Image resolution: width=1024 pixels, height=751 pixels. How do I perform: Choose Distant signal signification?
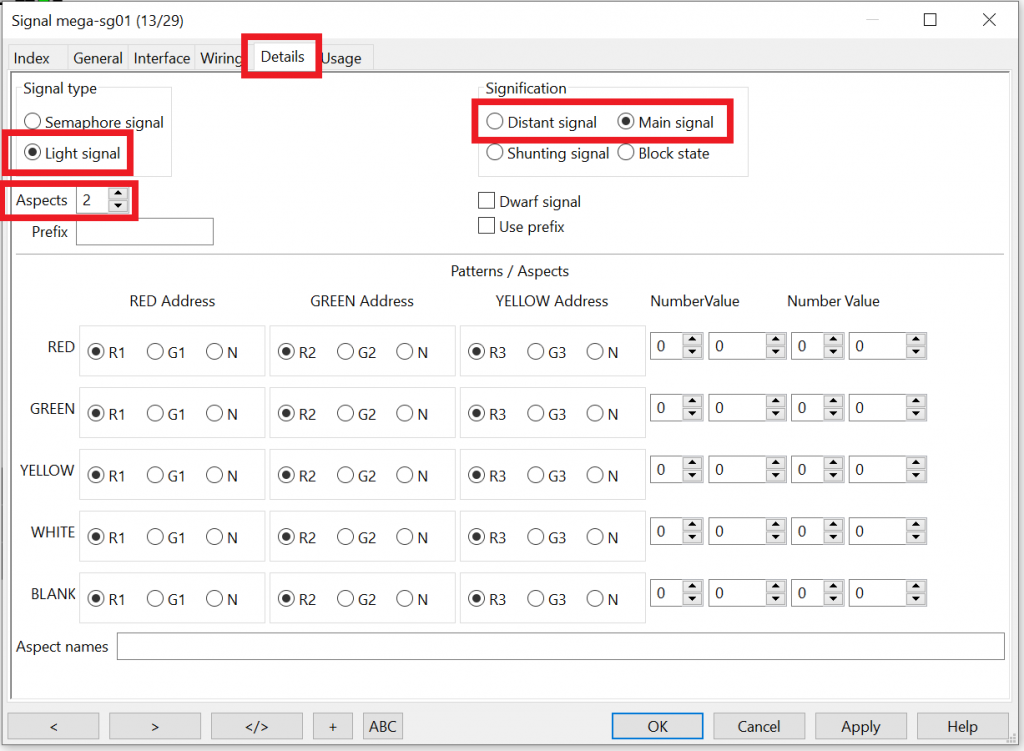(495, 122)
